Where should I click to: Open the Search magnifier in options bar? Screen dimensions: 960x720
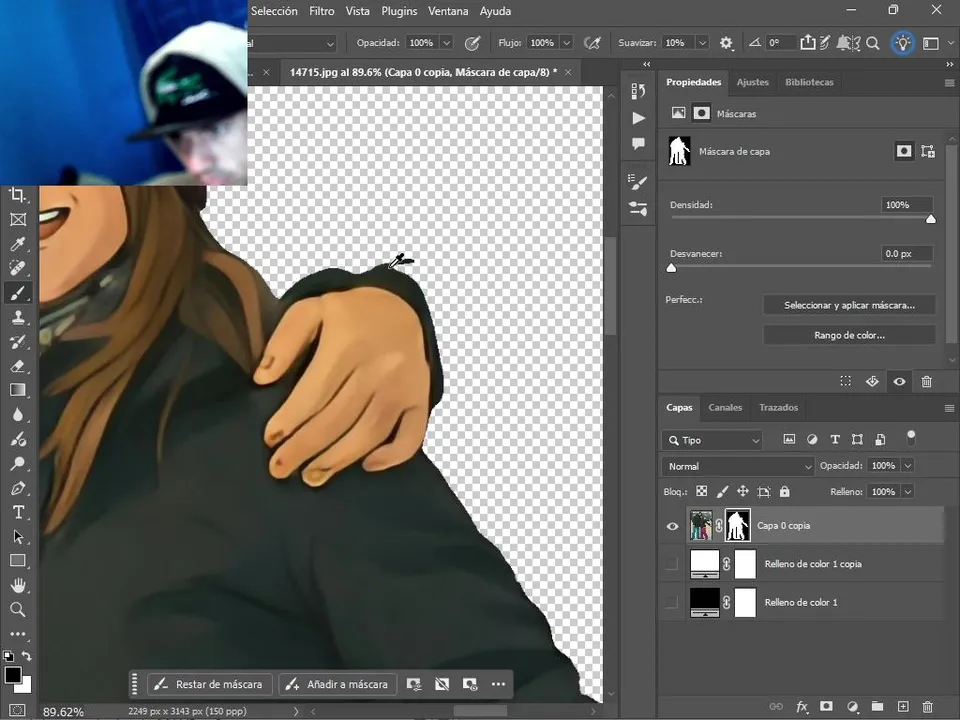(x=873, y=43)
